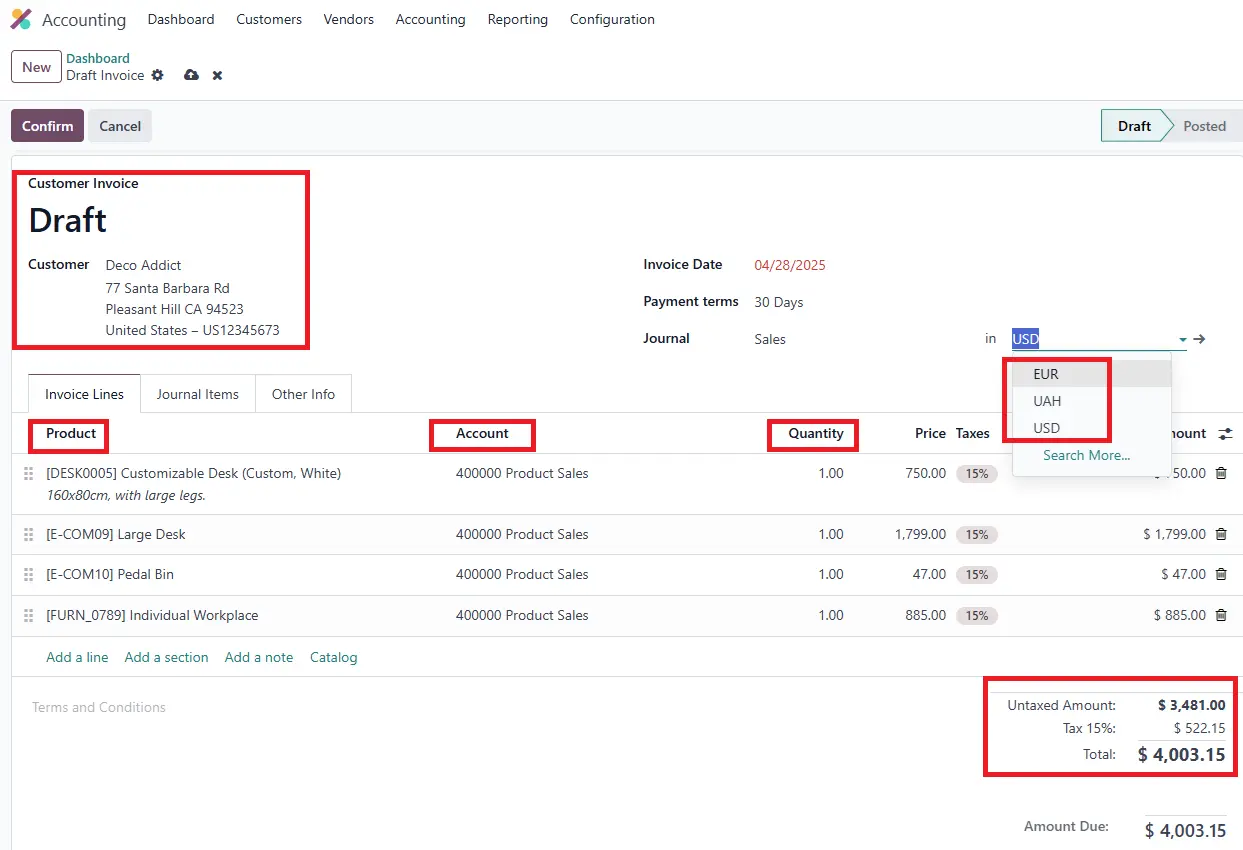This screenshot has width=1243, height=850.
Task: Switch to the Journal Items tab
Action: click(198, 394)
